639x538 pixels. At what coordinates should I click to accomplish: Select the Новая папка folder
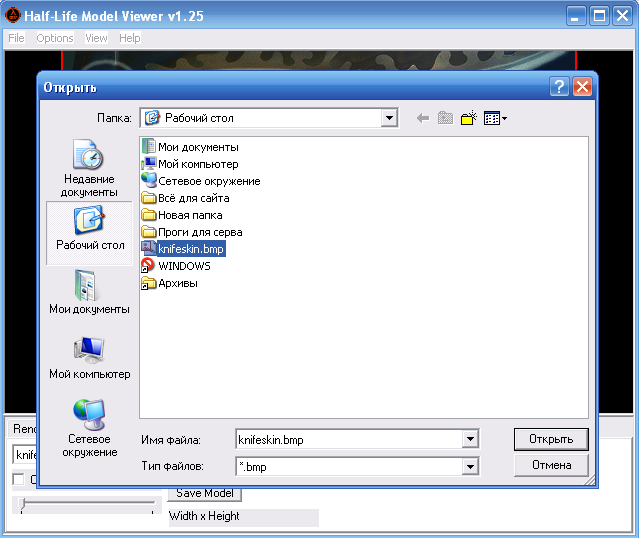pos(189,215)
